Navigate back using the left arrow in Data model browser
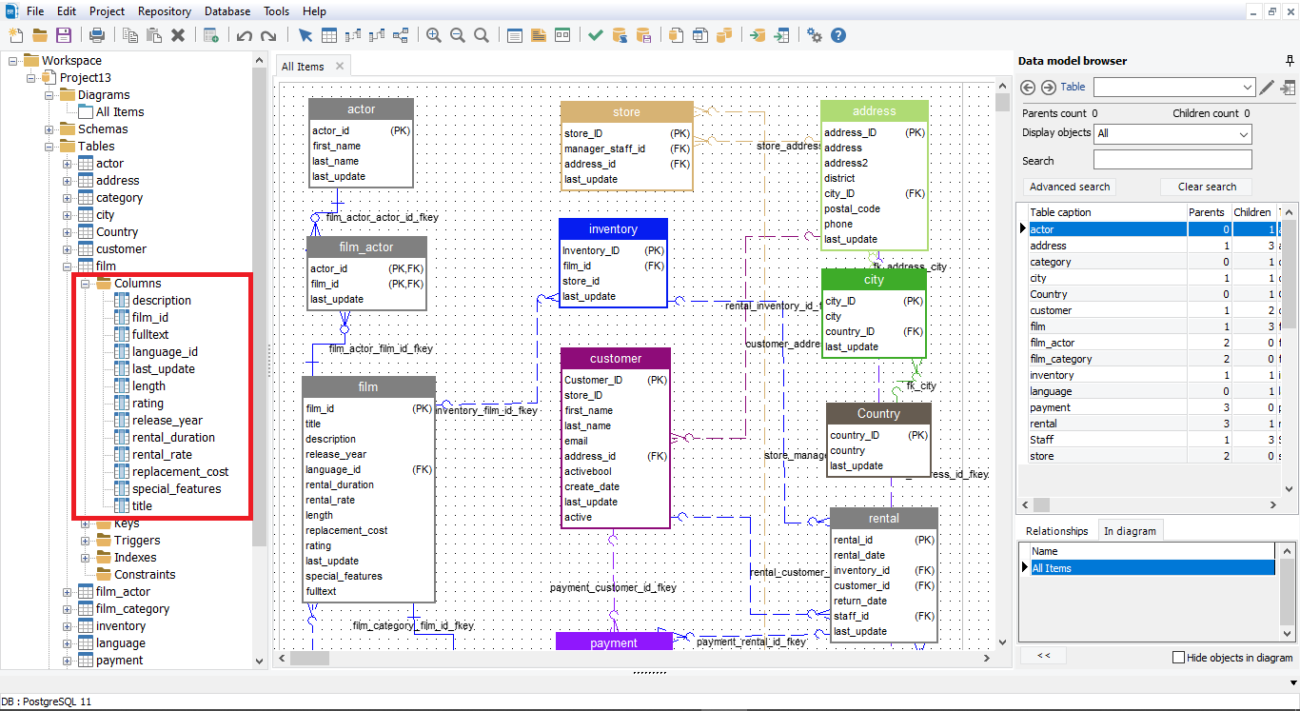Image resolution: width=1300 pixels, height=711 pixels. (1027, 87)
